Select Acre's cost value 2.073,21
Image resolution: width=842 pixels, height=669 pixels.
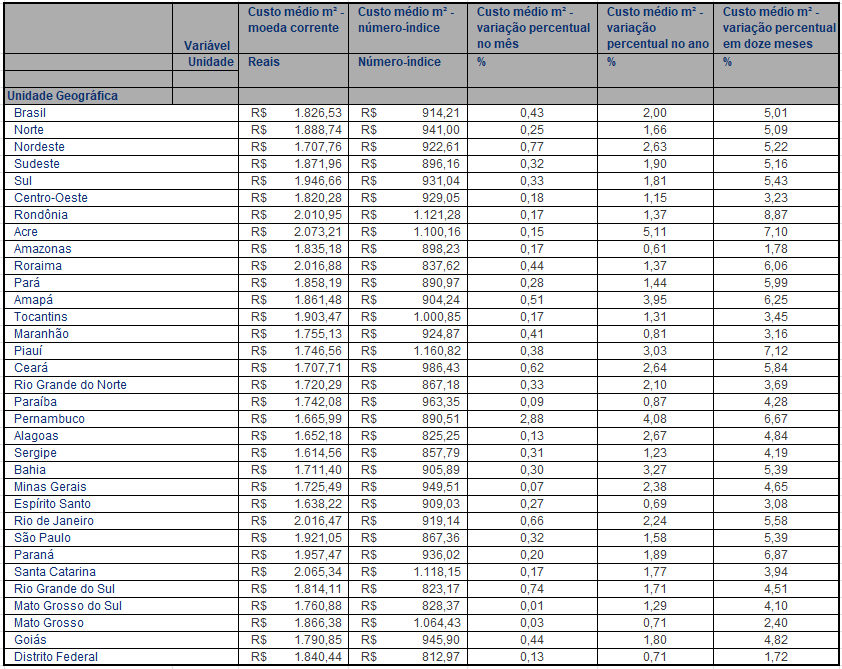pyautogui.click(x=318, y=232)
